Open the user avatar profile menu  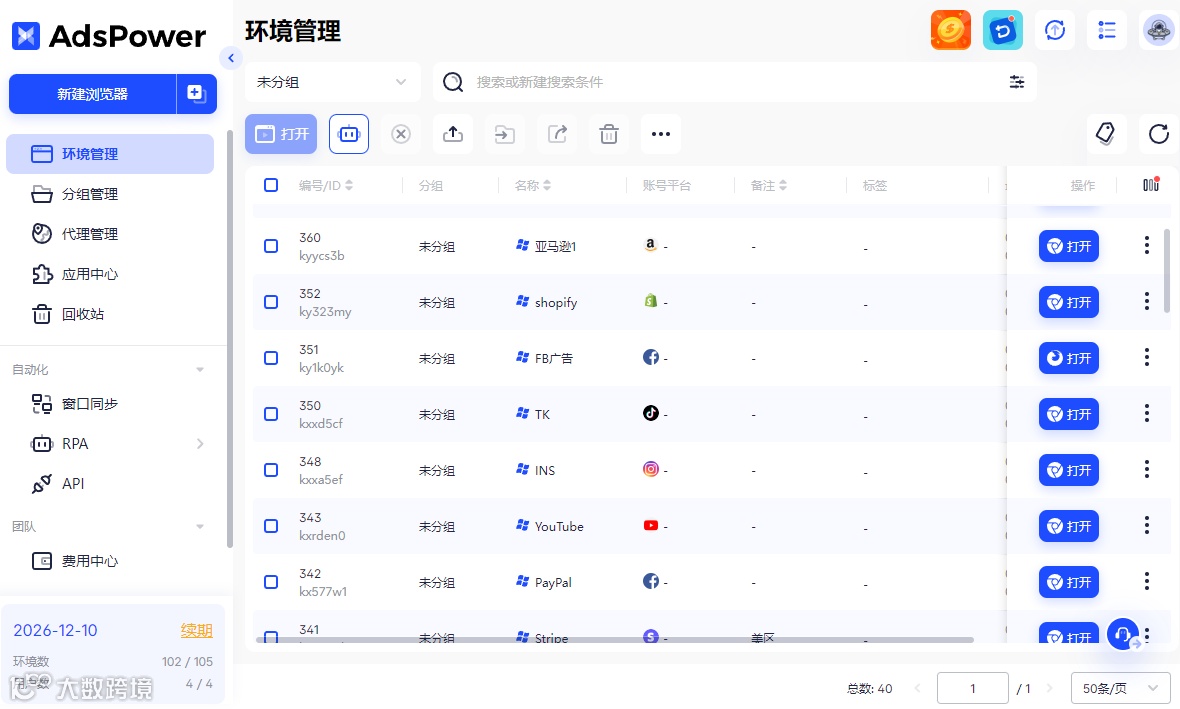[x=1158, y=30]
